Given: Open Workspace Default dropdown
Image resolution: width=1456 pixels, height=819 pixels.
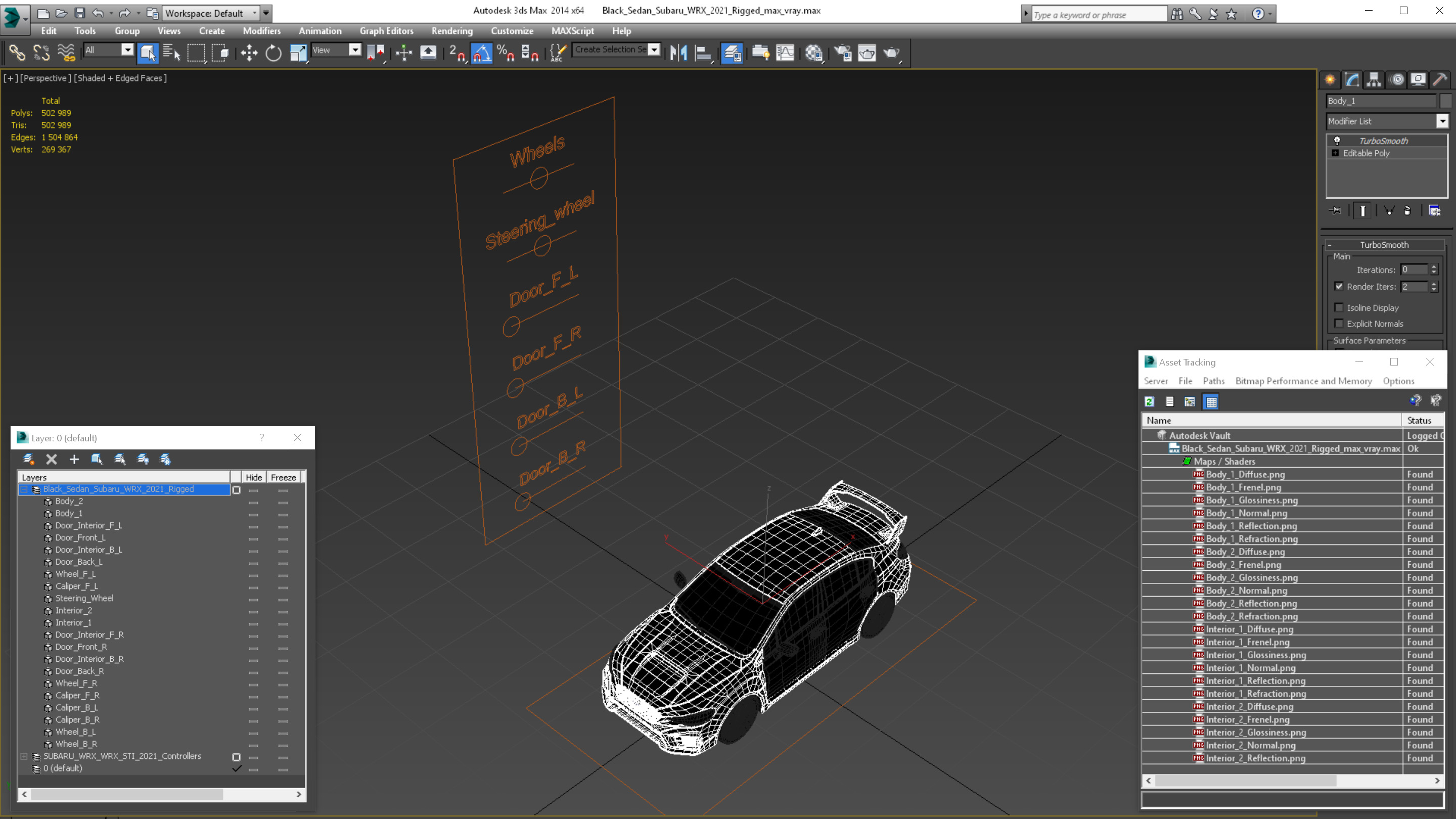Looking at the screenshot, I should [x=255, y=13].
